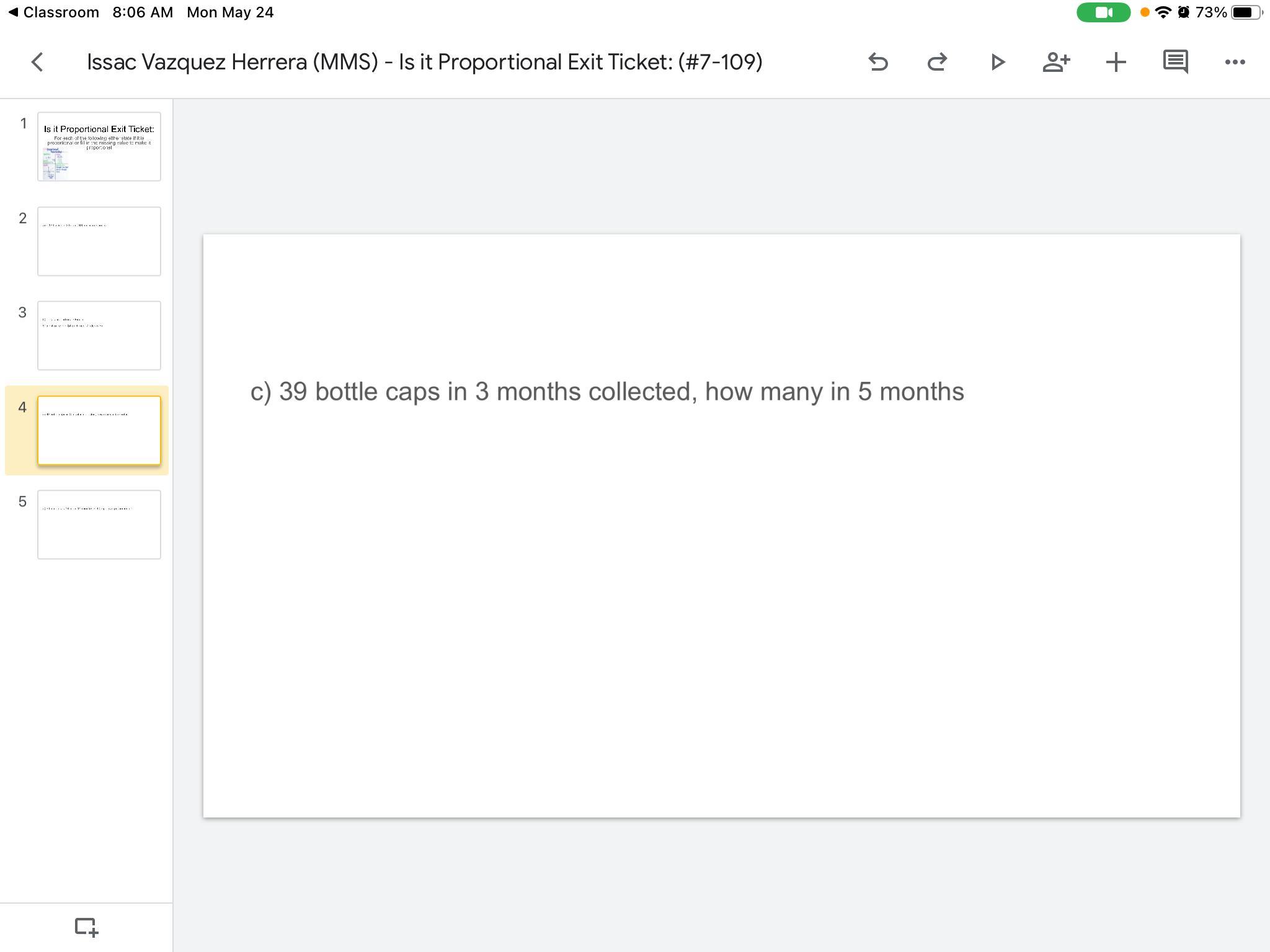Open the comments icon
Viewport: 1270px width, 952px height.
tap(1175, 62)
